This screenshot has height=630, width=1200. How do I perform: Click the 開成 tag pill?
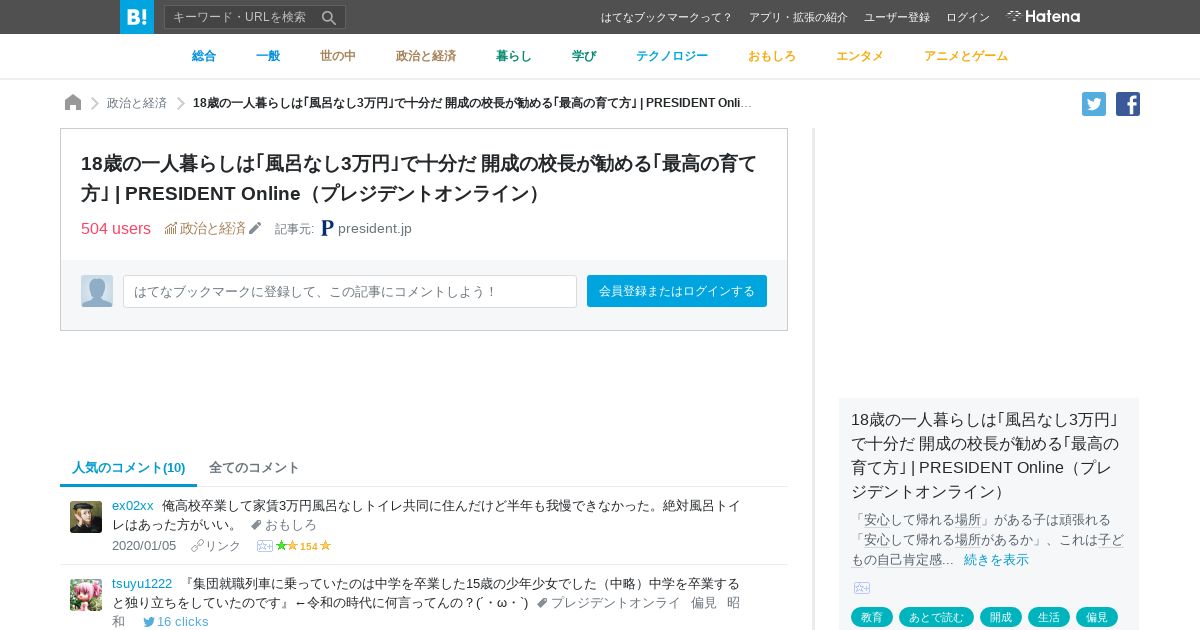click(x=1001, y=617)
